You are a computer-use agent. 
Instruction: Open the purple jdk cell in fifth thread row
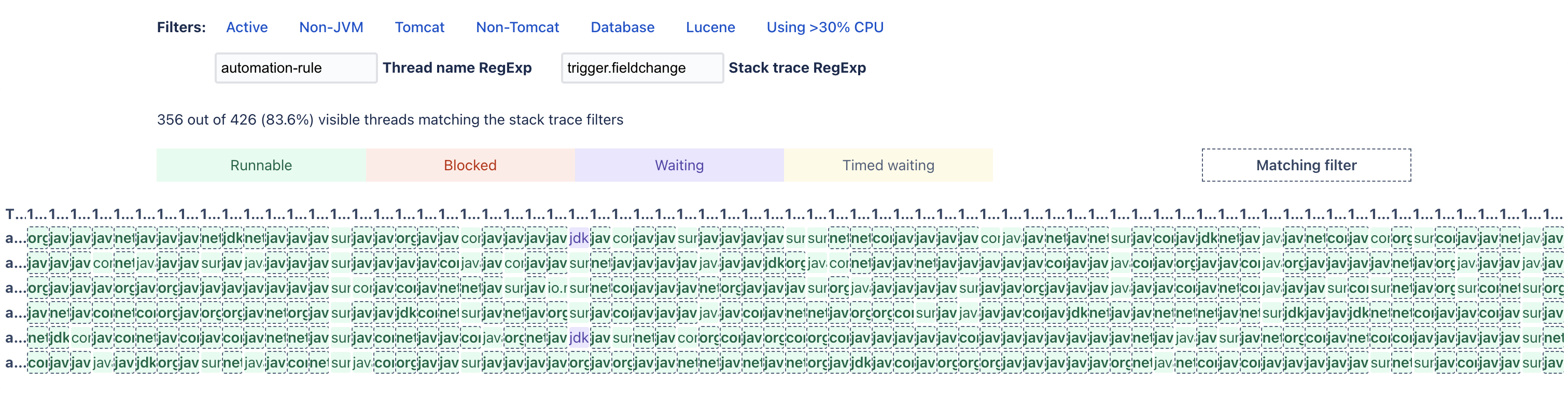coord(578,337)
